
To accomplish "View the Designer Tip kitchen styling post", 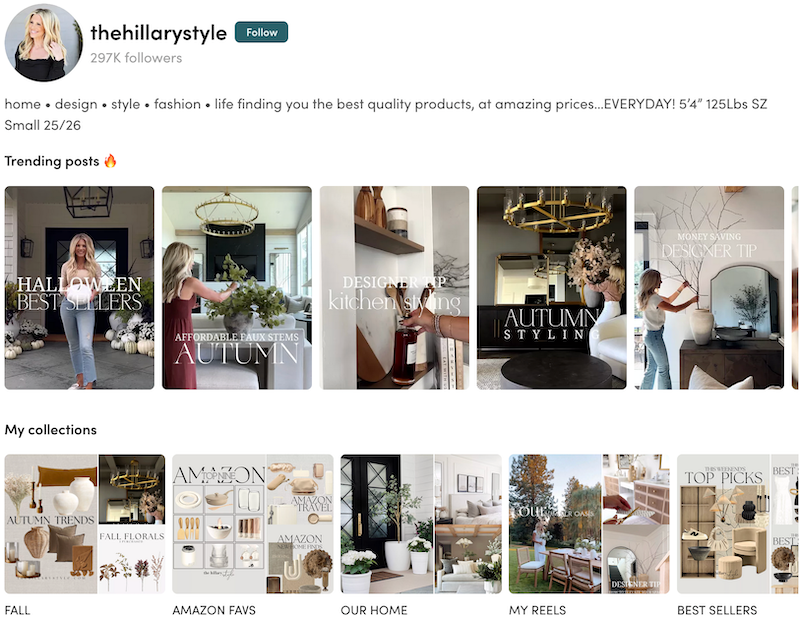I will coord(394,288).
